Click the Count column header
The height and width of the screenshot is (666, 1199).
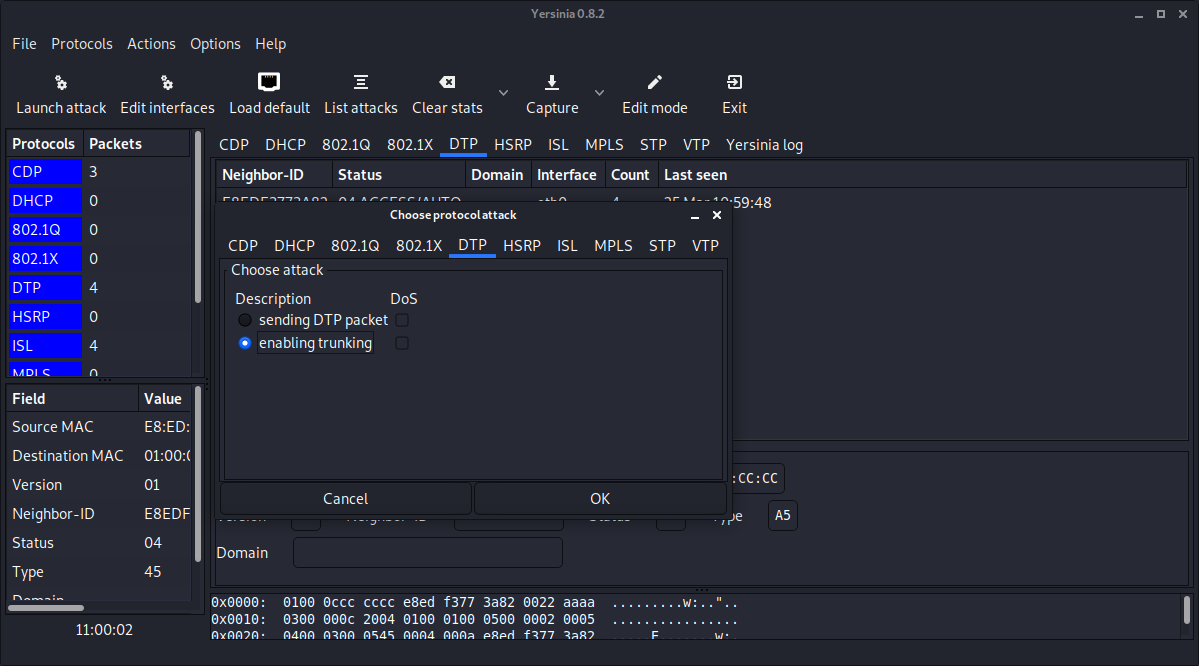tap(631, 175)
